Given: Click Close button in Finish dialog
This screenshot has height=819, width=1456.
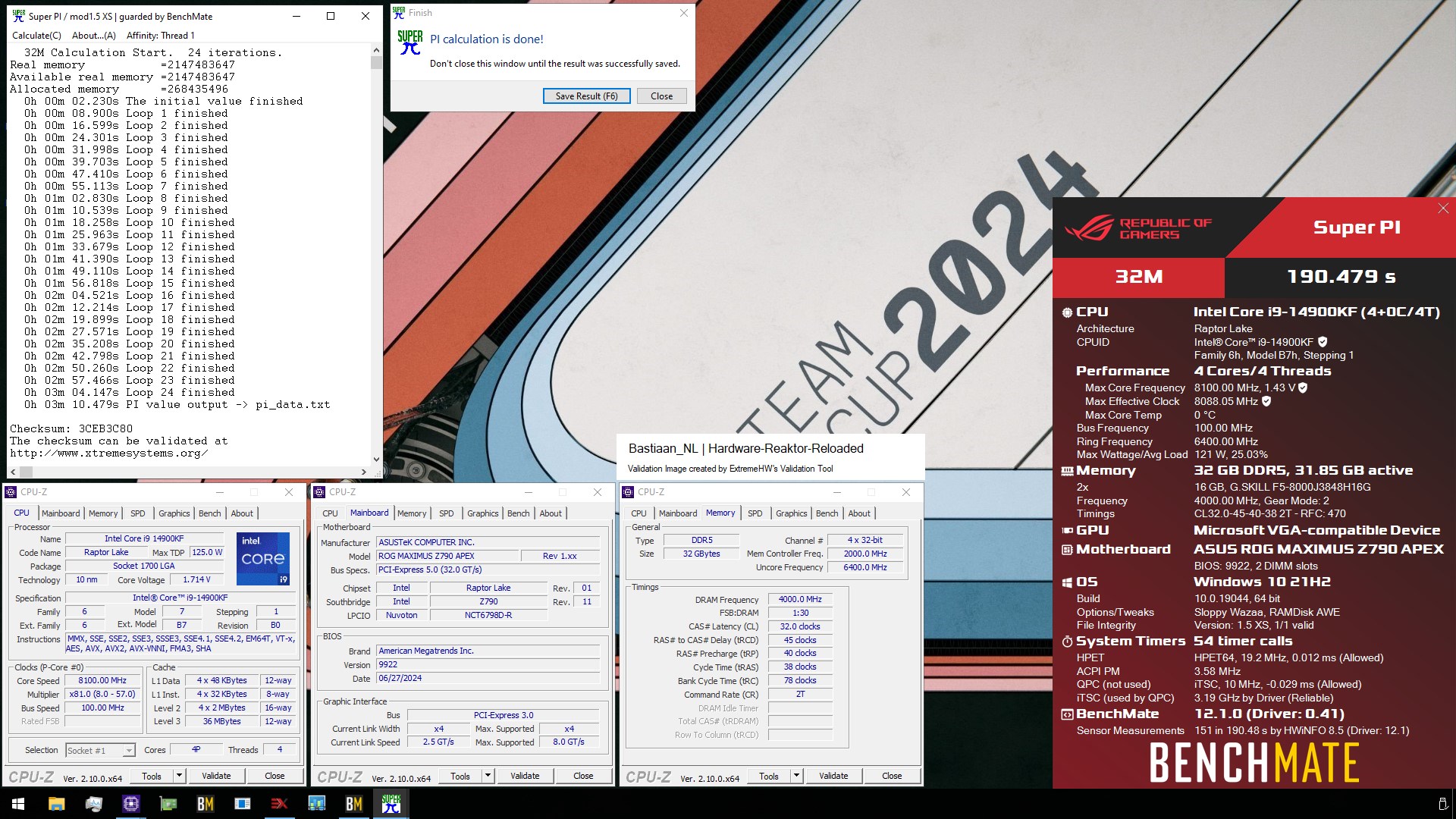Looking at the screenshot, I should coord(661,96).
